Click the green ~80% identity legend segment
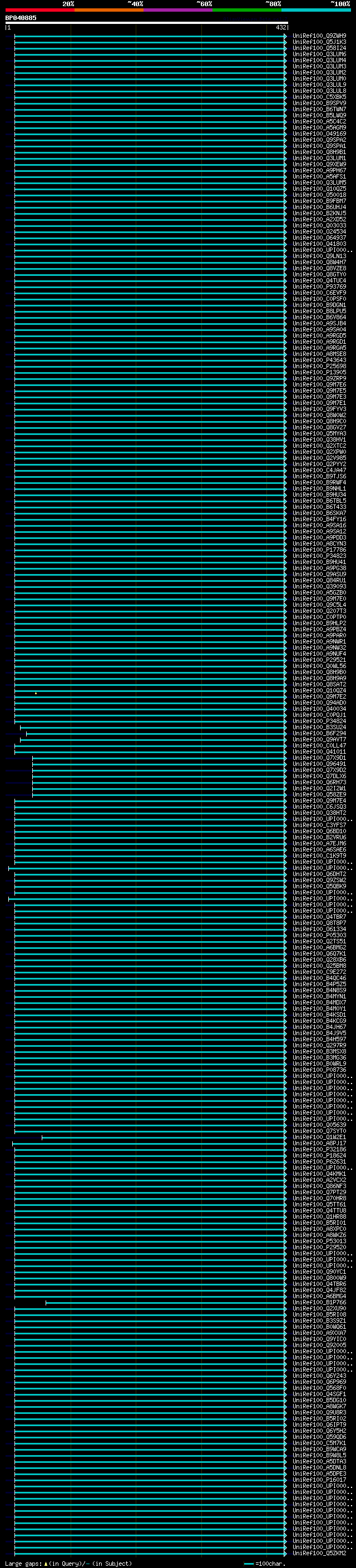The height and width of the screenshot is (1568, 356). (247, 10)
